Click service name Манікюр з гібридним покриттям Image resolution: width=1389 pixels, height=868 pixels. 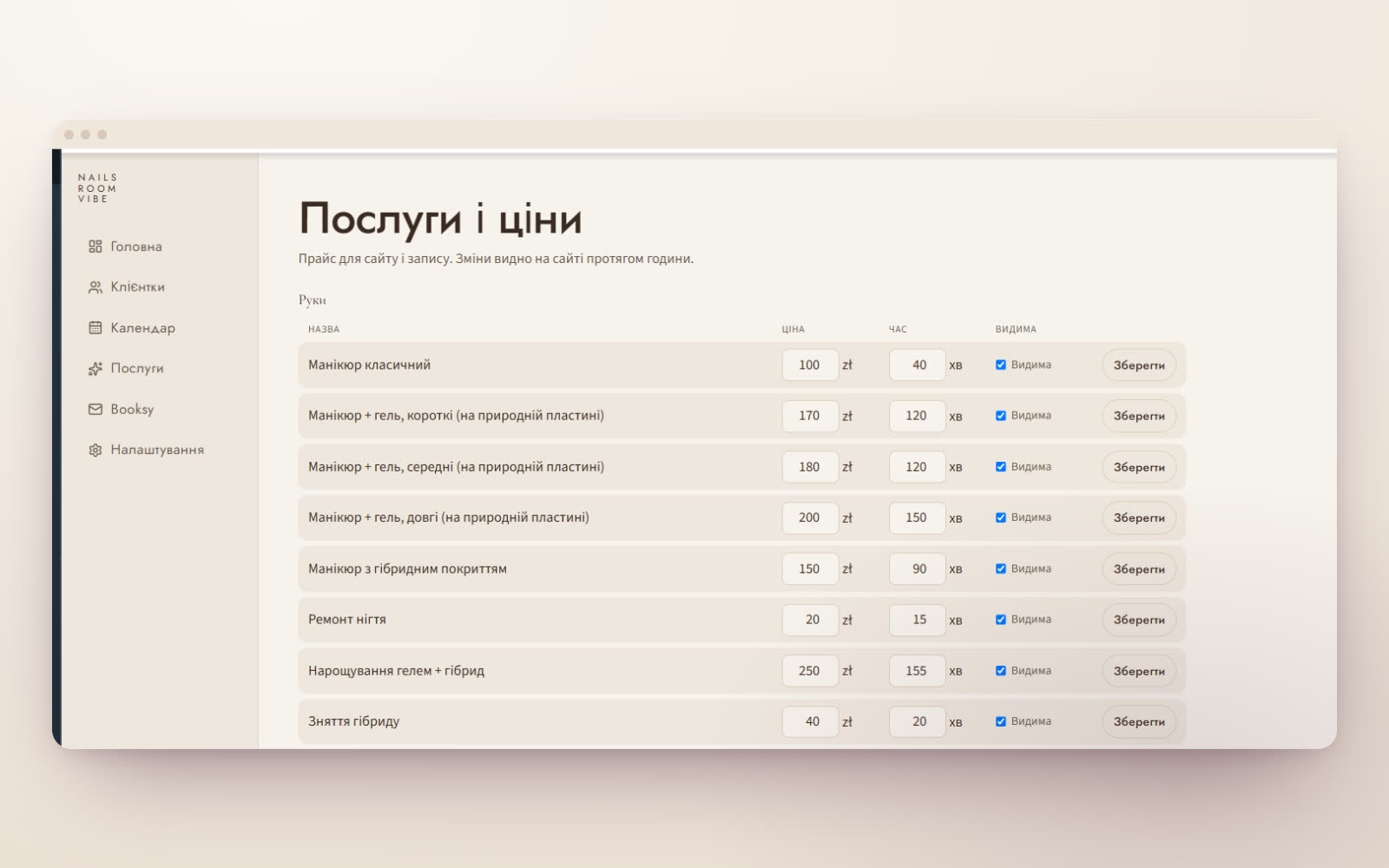click(407, 569)
